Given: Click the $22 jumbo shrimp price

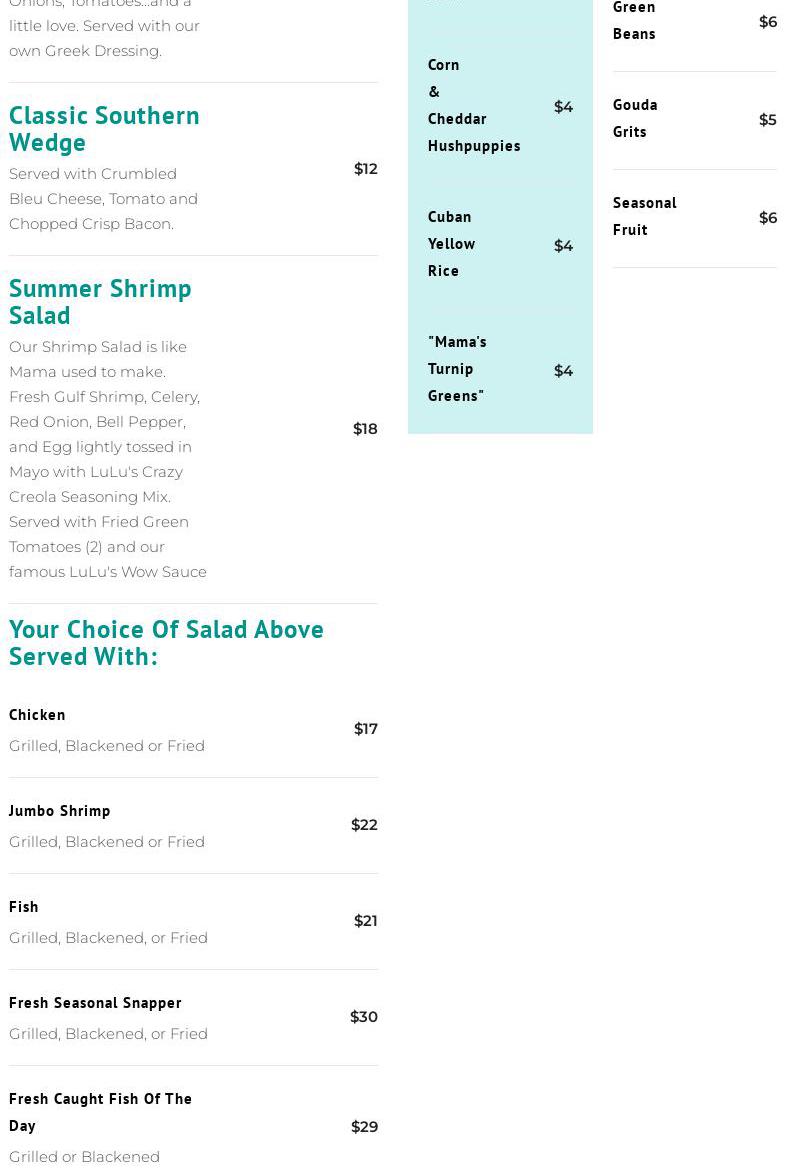Looking at the screenshot, I should tap(364, 825).
